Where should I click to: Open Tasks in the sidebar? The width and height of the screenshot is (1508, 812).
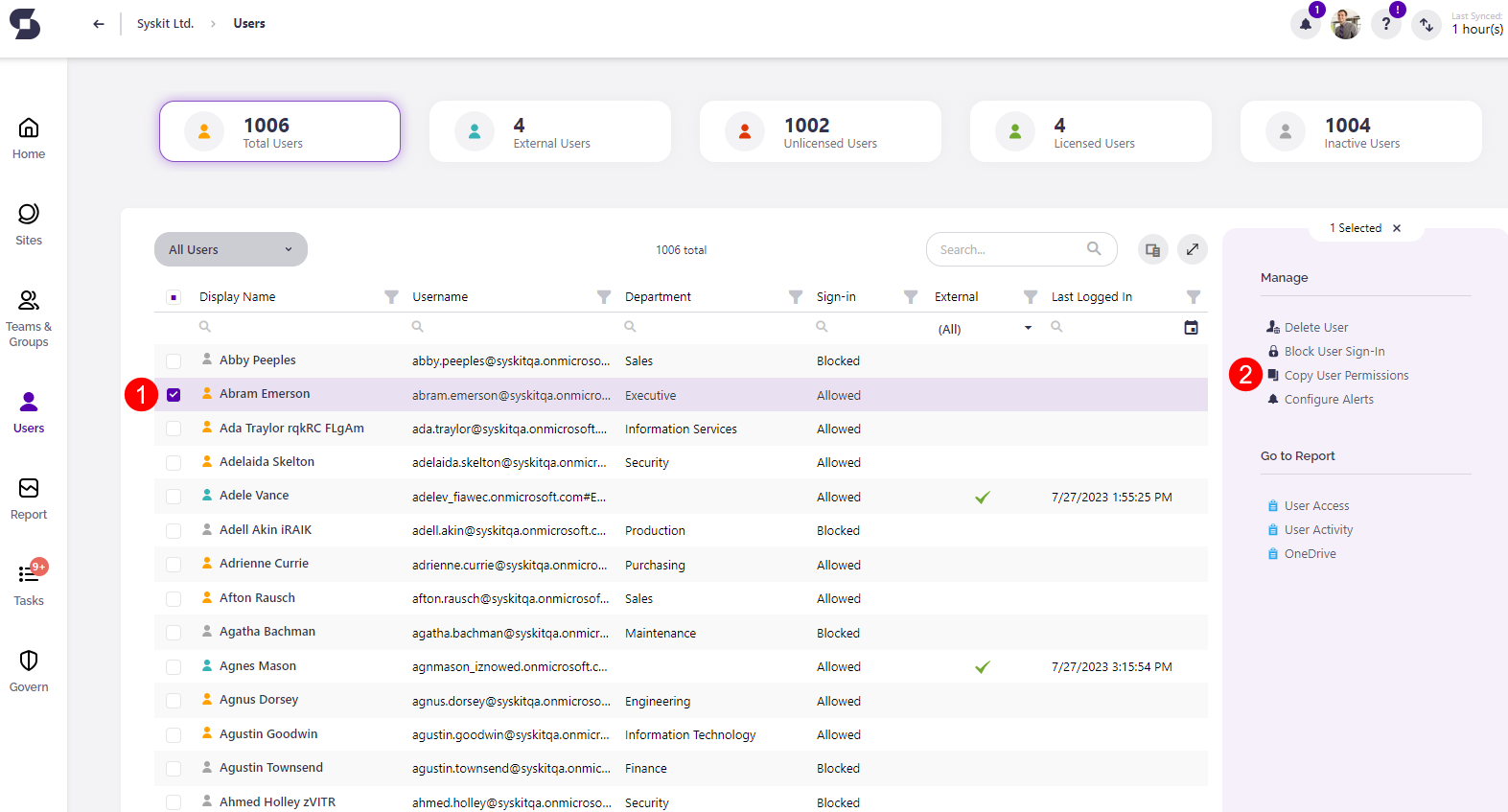pyautogui.click(x=29, y=585)
